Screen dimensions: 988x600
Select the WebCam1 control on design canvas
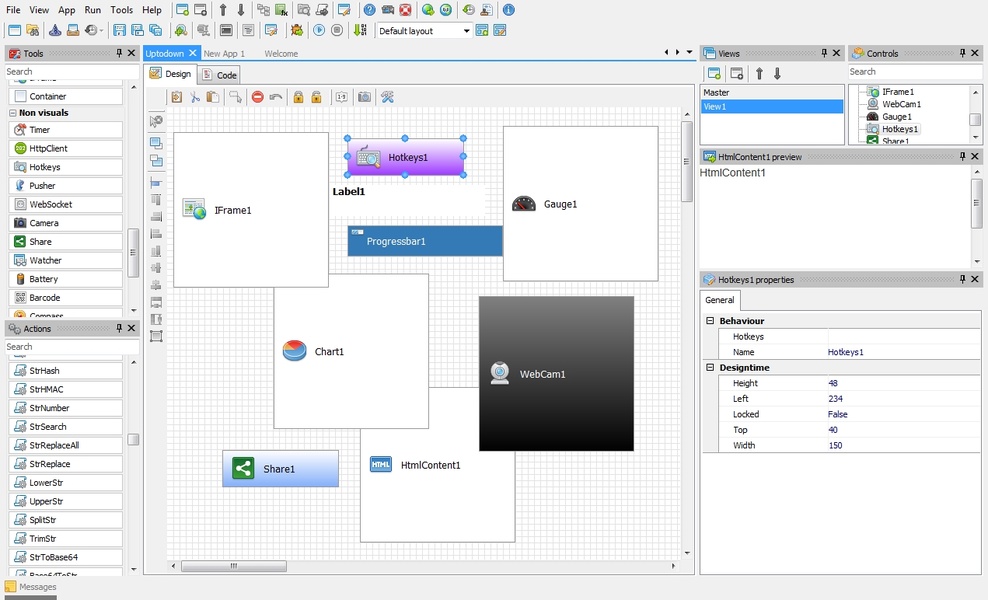pyautogui.click(x=556, y=373)
